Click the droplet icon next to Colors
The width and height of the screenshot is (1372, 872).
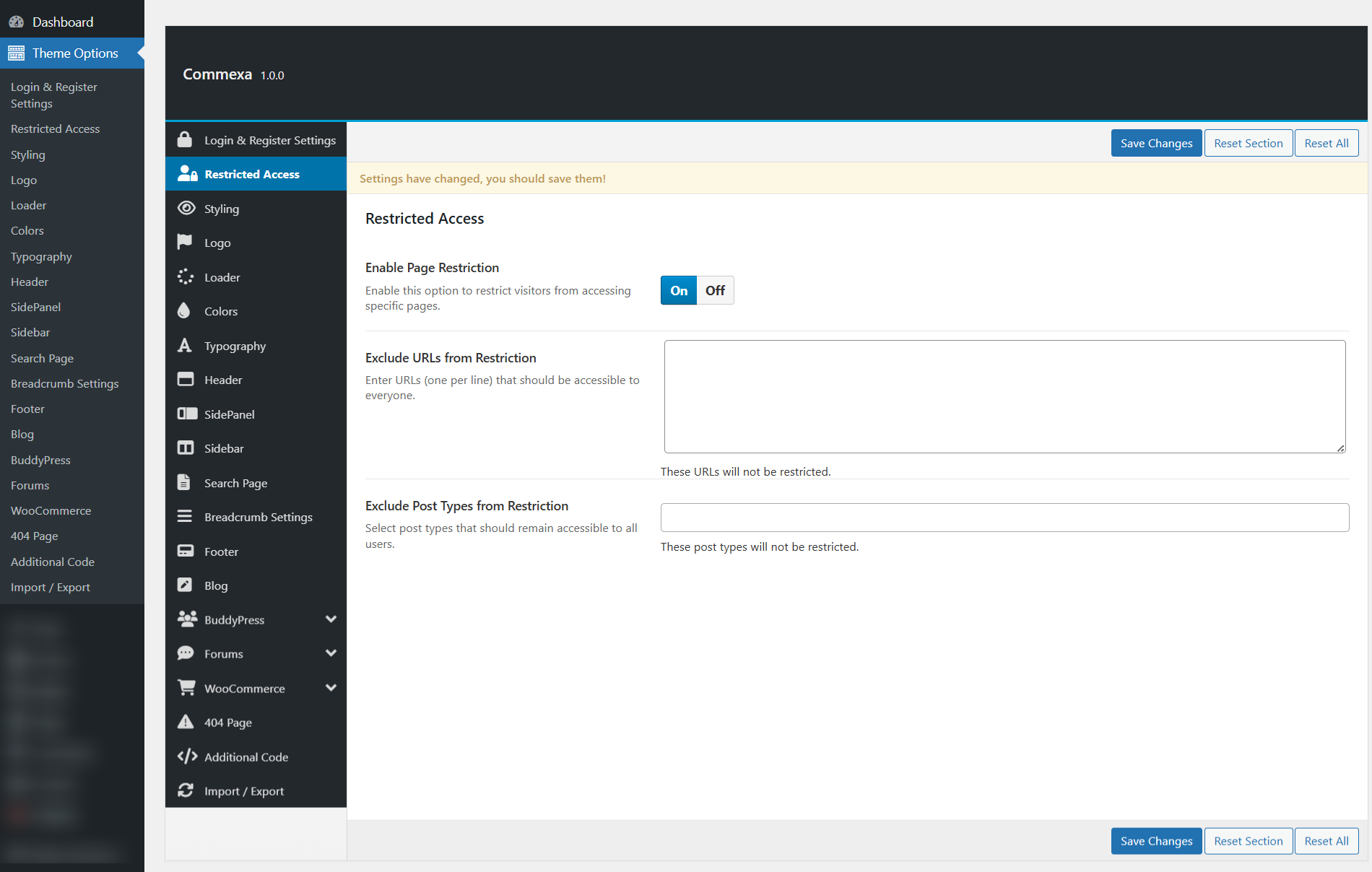coord(184,311)
